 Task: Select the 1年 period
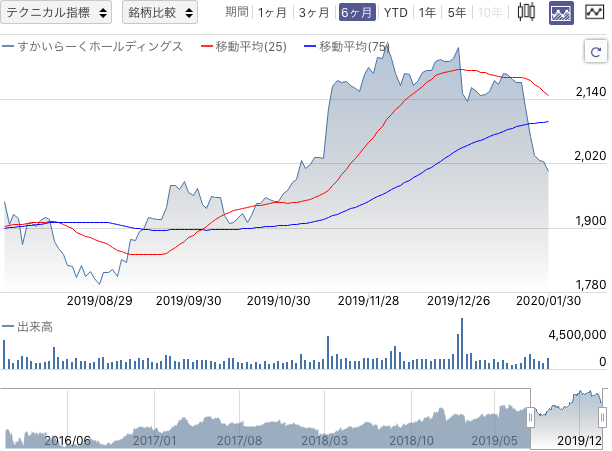[427, 12]
